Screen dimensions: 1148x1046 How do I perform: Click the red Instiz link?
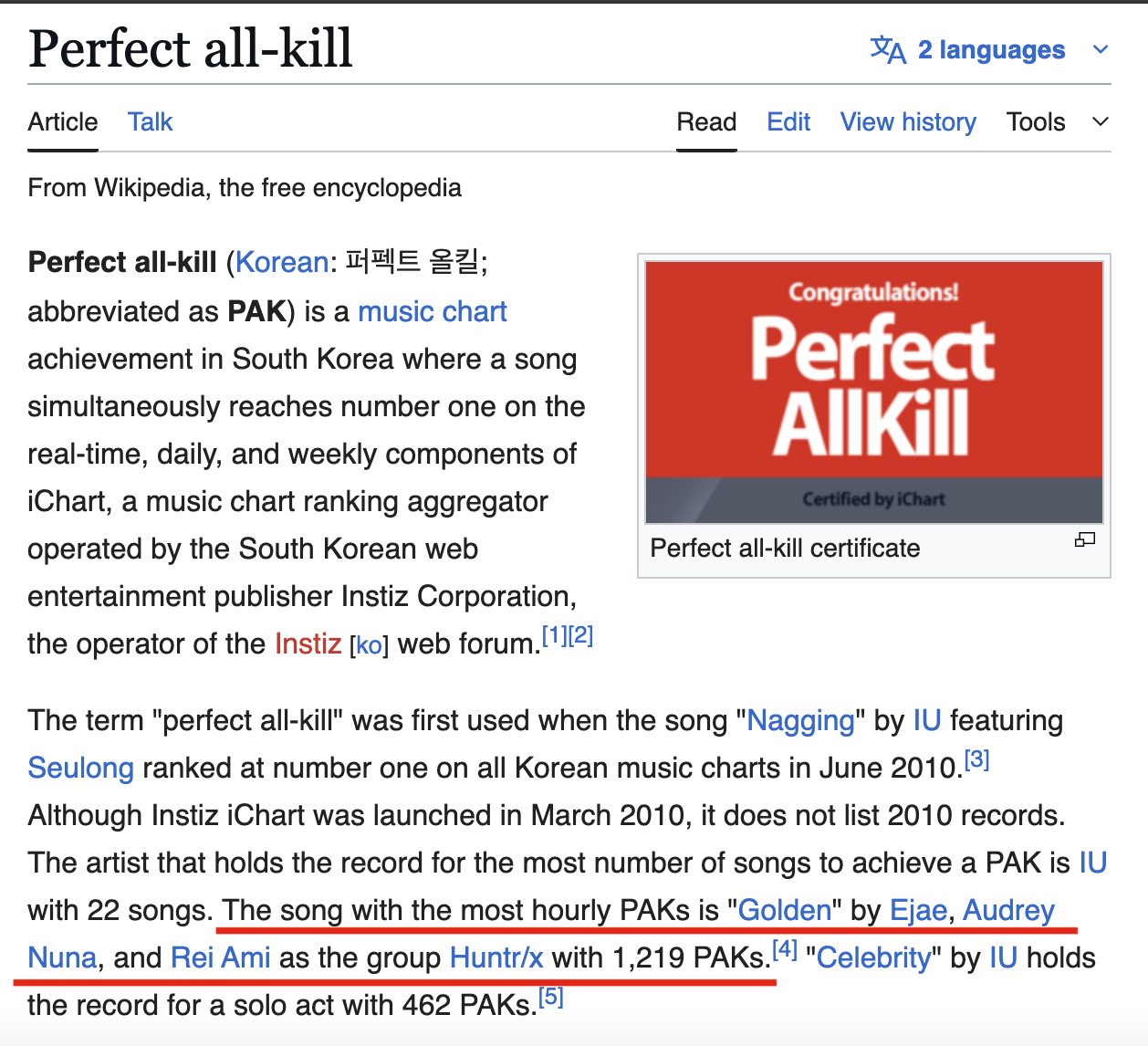click(x=308, y=644)
